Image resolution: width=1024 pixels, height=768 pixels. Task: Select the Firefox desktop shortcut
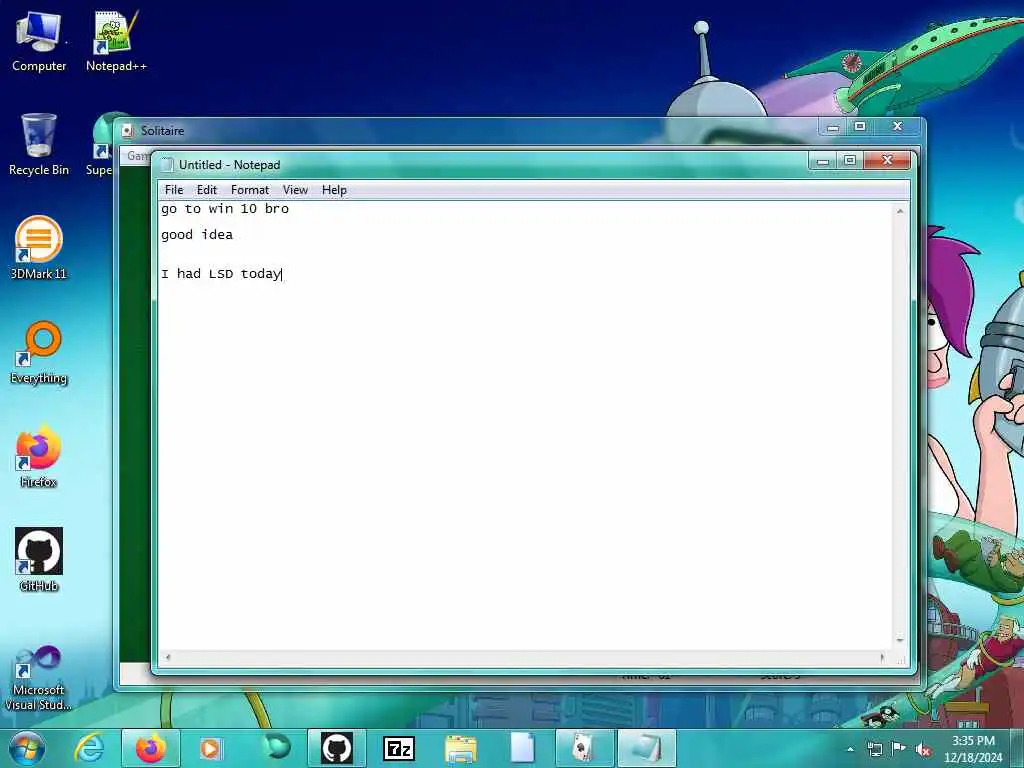39,456
